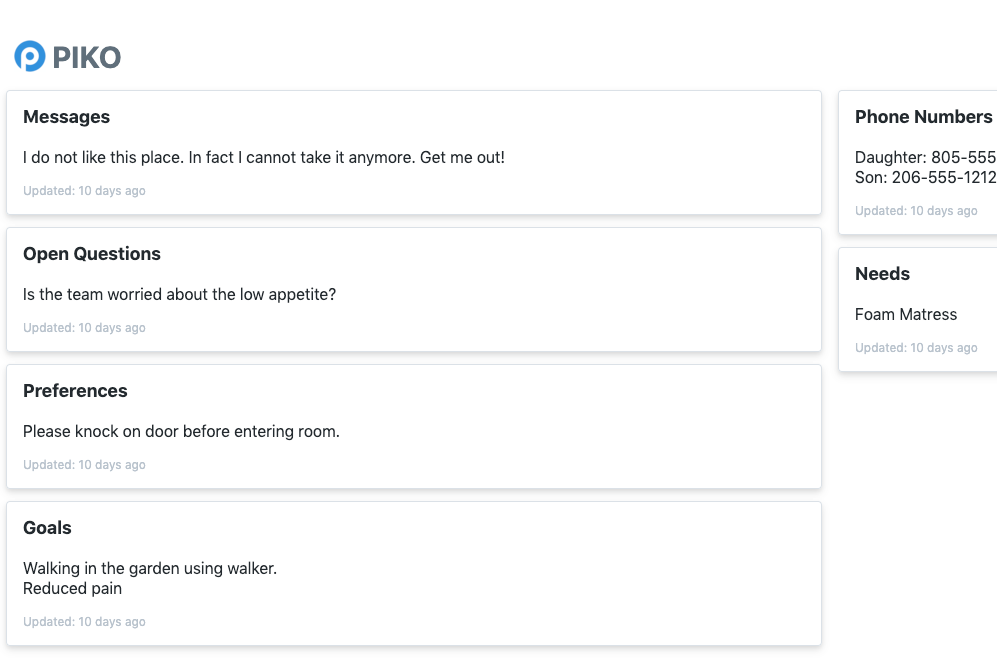Click the Son phone number entry
Image resolution: width=997 pixels, height=659 pixels.
pyautogui.click(x=925, y=177)
